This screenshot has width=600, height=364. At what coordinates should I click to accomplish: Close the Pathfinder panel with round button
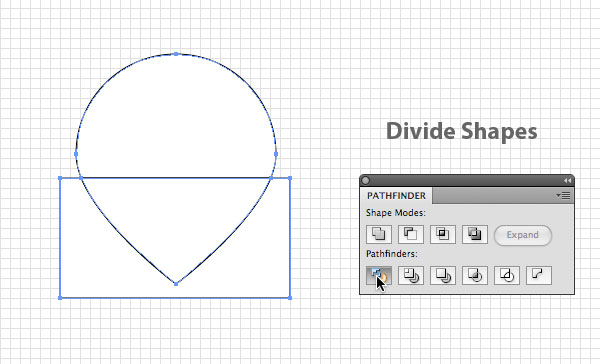coord(365,180)
